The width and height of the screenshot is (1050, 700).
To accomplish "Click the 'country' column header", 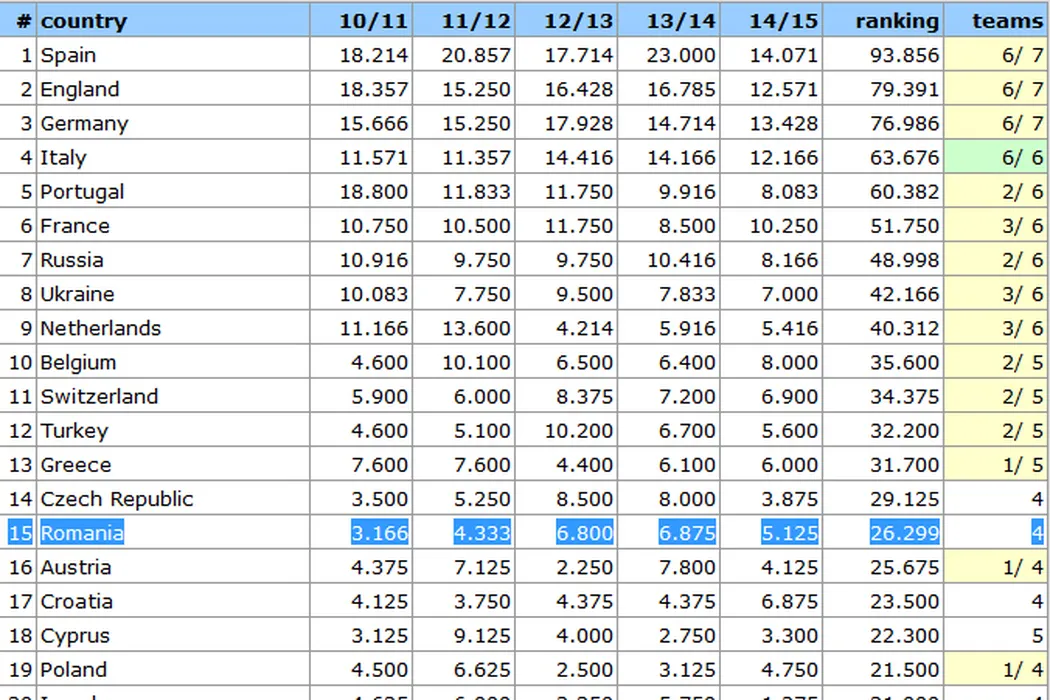I will tap(84, 21).
